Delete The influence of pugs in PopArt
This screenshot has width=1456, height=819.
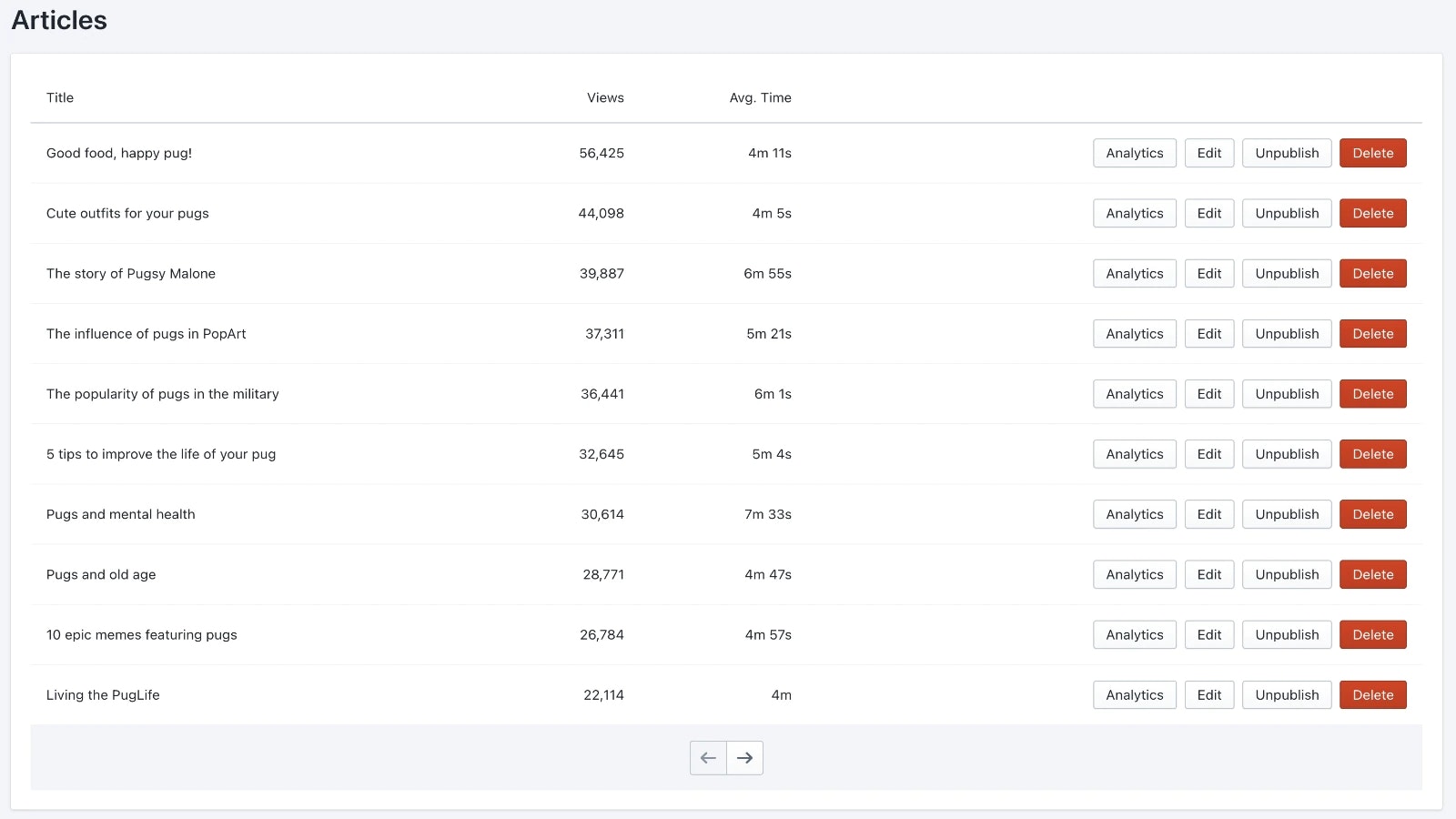[x=1373, y=334]
